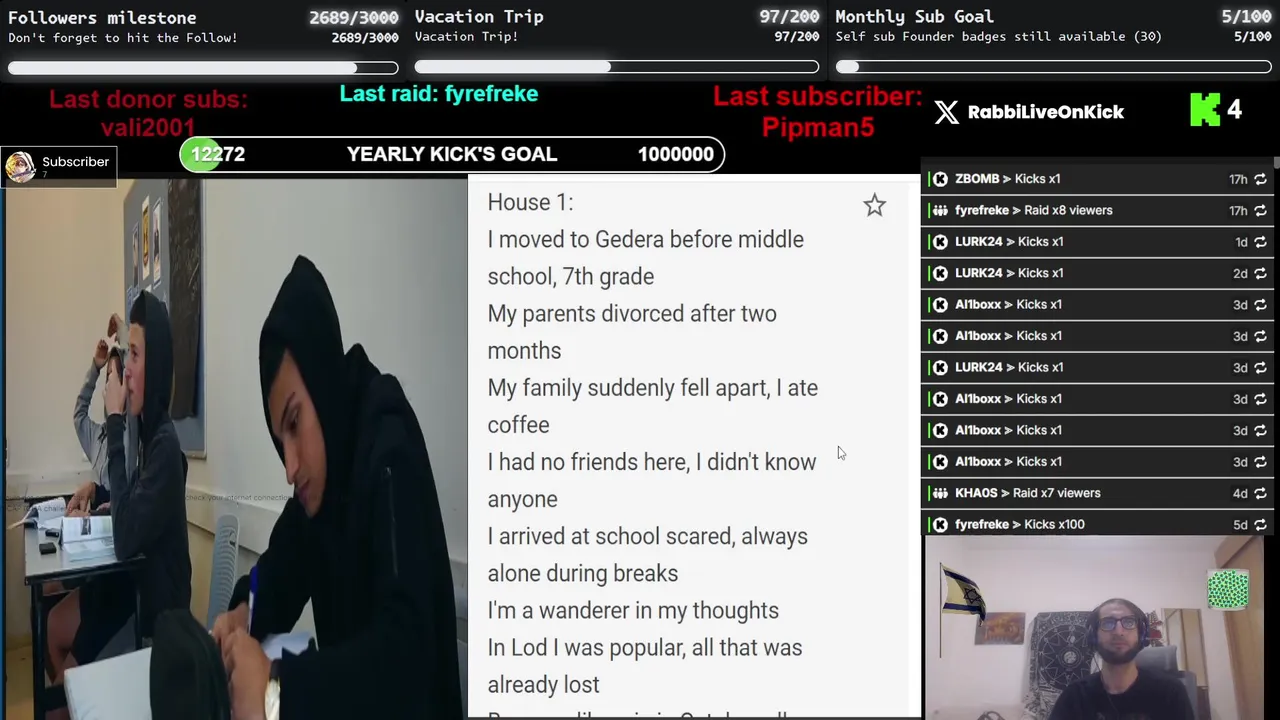
Task: Click the Kick icon beside ZBOMB entry
Action: pyautogui.click(x=940, y=179)
